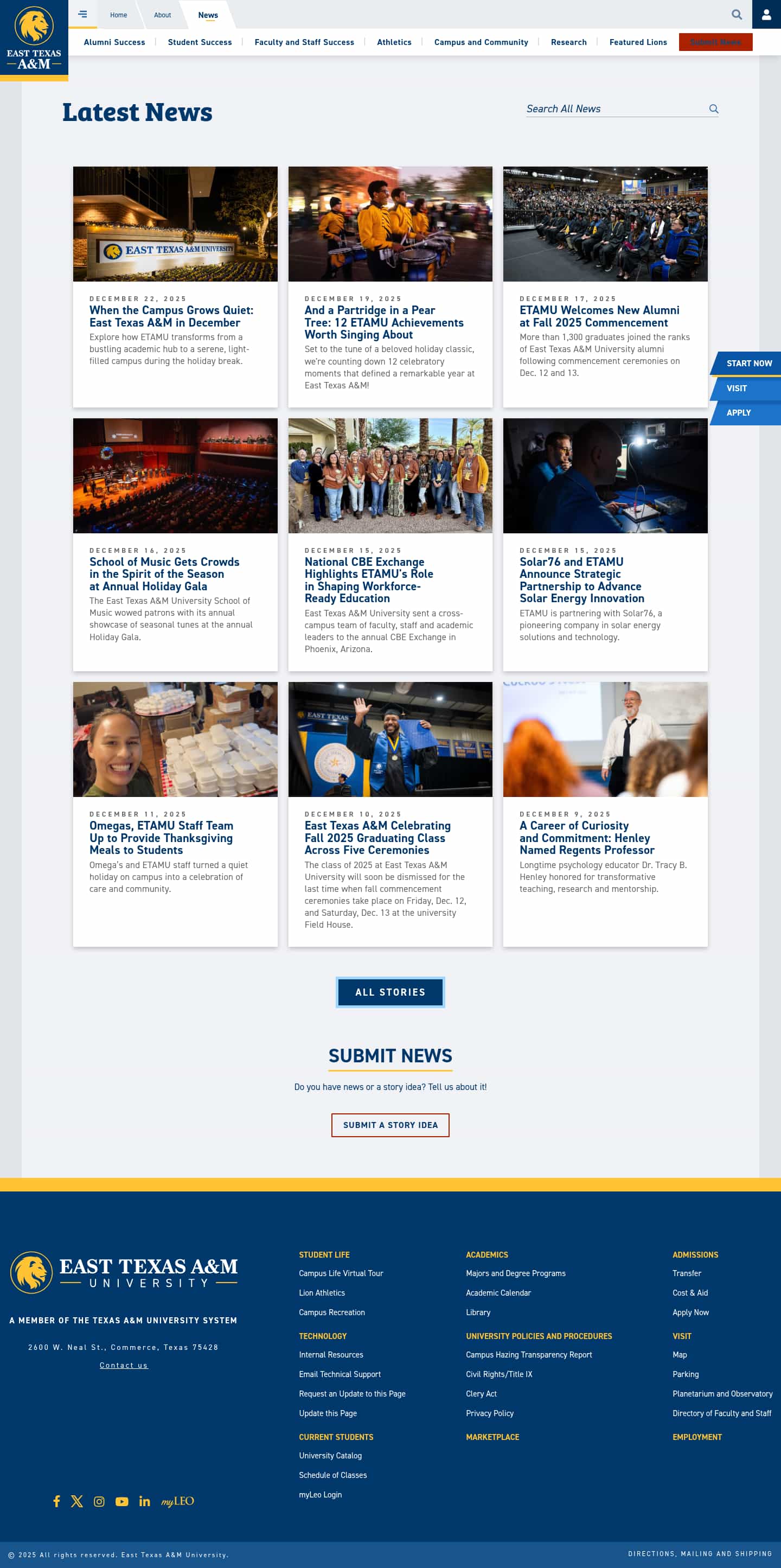Open Student Success category
Image resolution: width=781 pixels, height=1568 pixels.
[x=200, y=42]
